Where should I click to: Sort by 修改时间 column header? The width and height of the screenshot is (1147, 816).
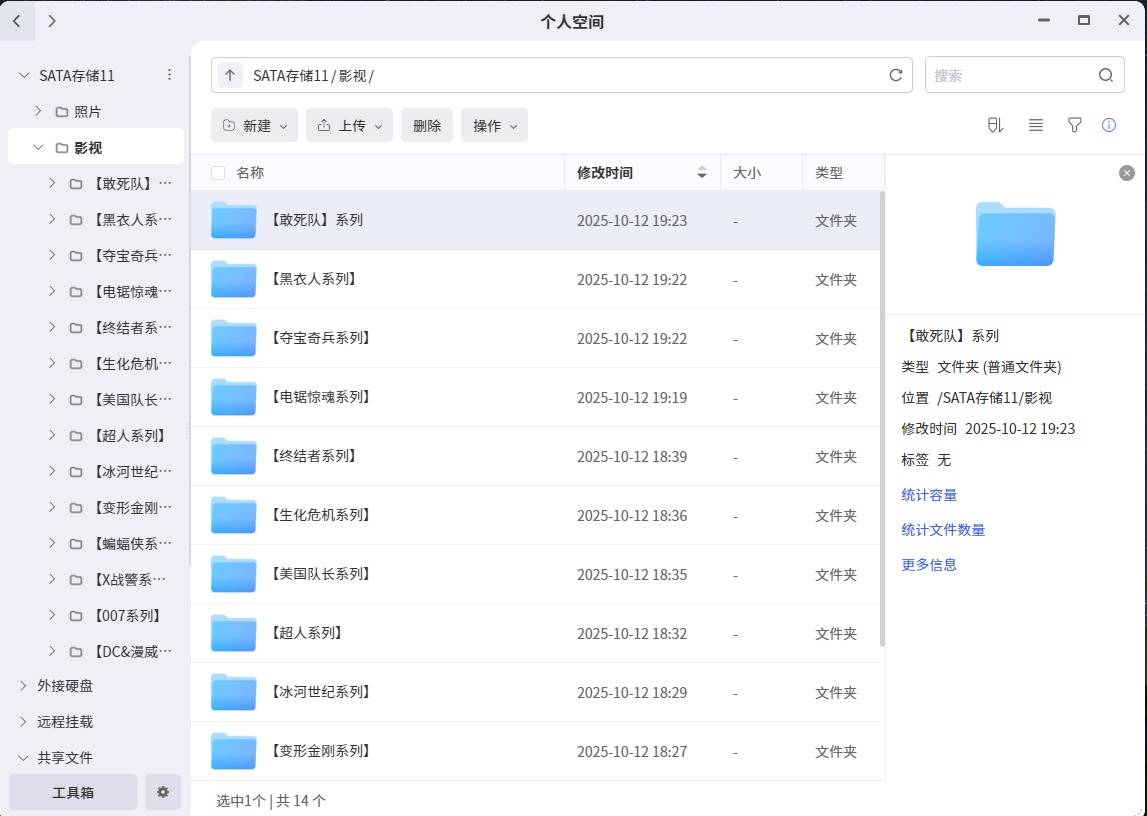point(605,173)
